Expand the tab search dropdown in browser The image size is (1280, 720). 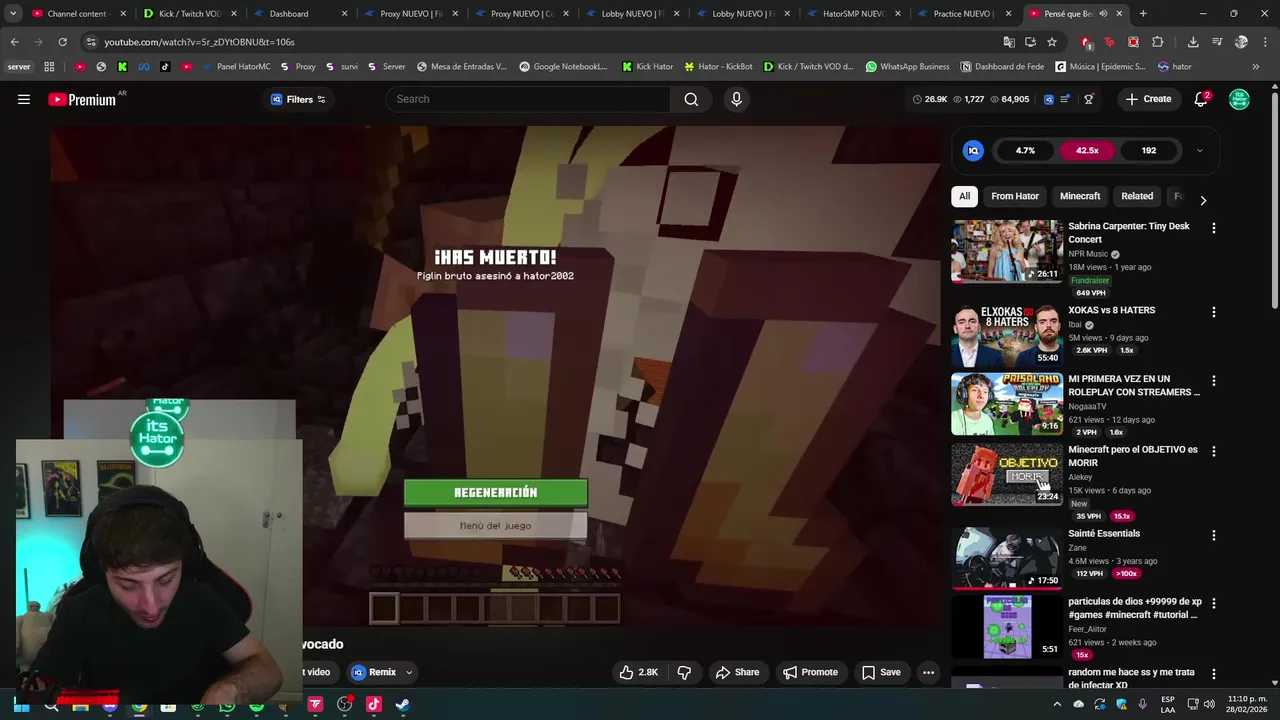pos(13,14)
